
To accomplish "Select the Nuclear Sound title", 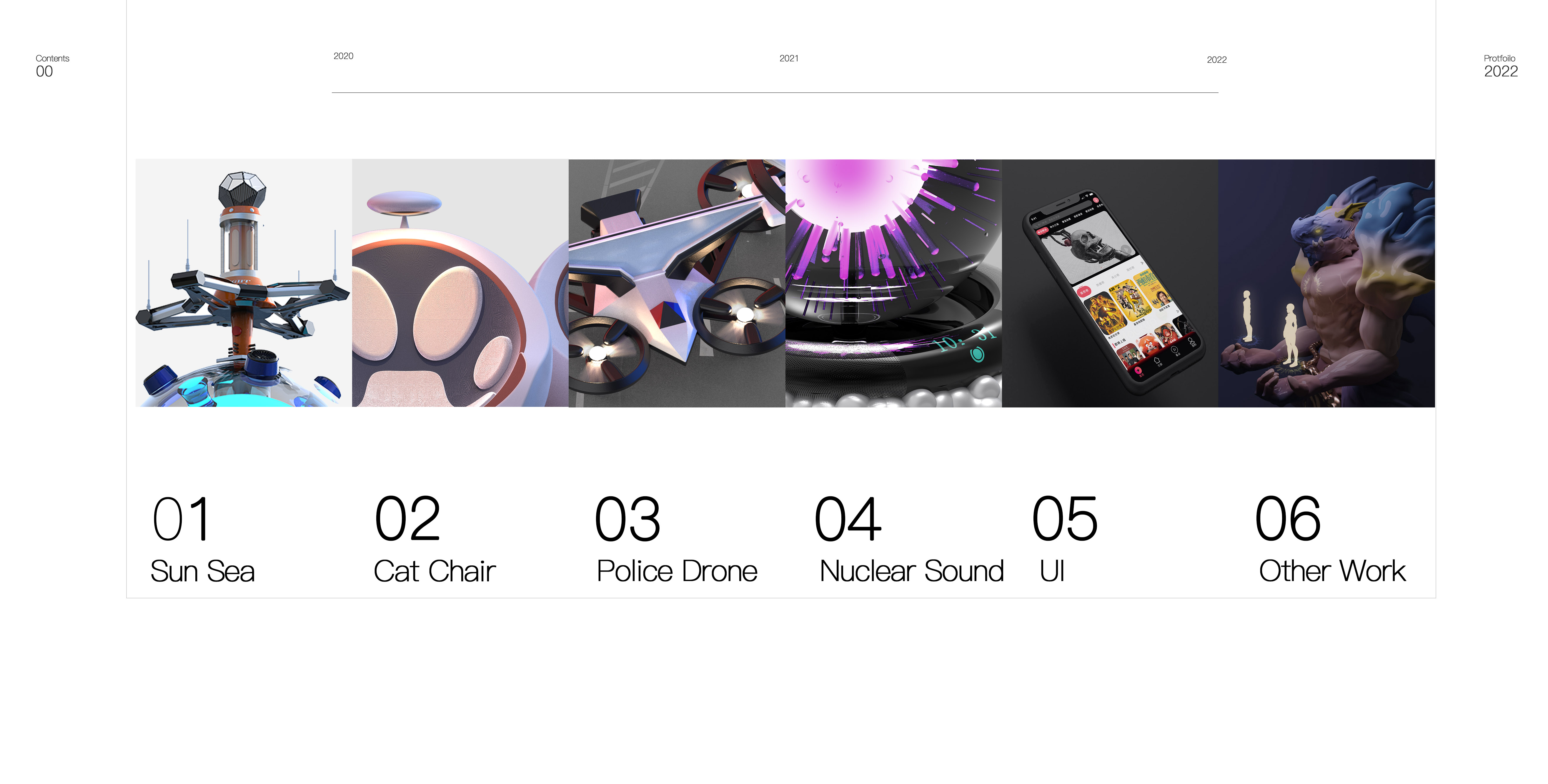I will click(912, 571).
